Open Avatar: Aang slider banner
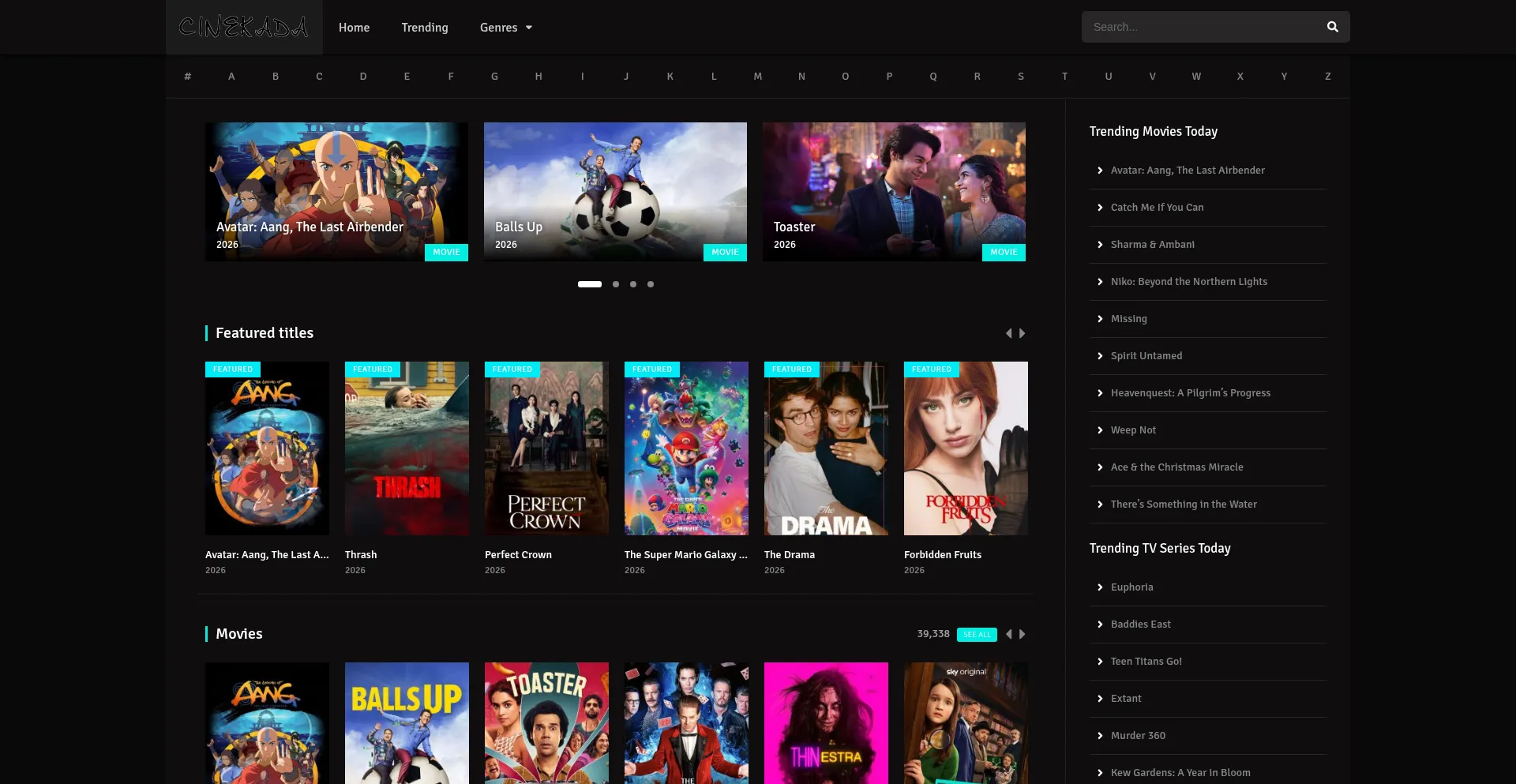Screen dimensions: 1516x784 pos(336,192)
